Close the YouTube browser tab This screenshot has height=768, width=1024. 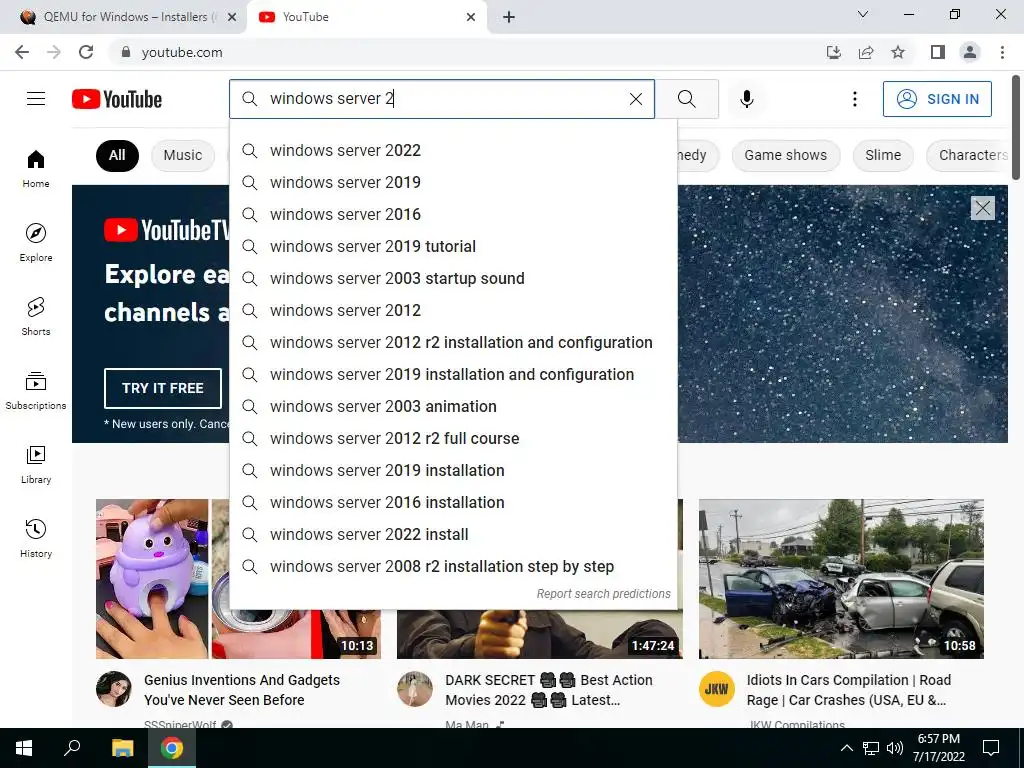(471, 17)
